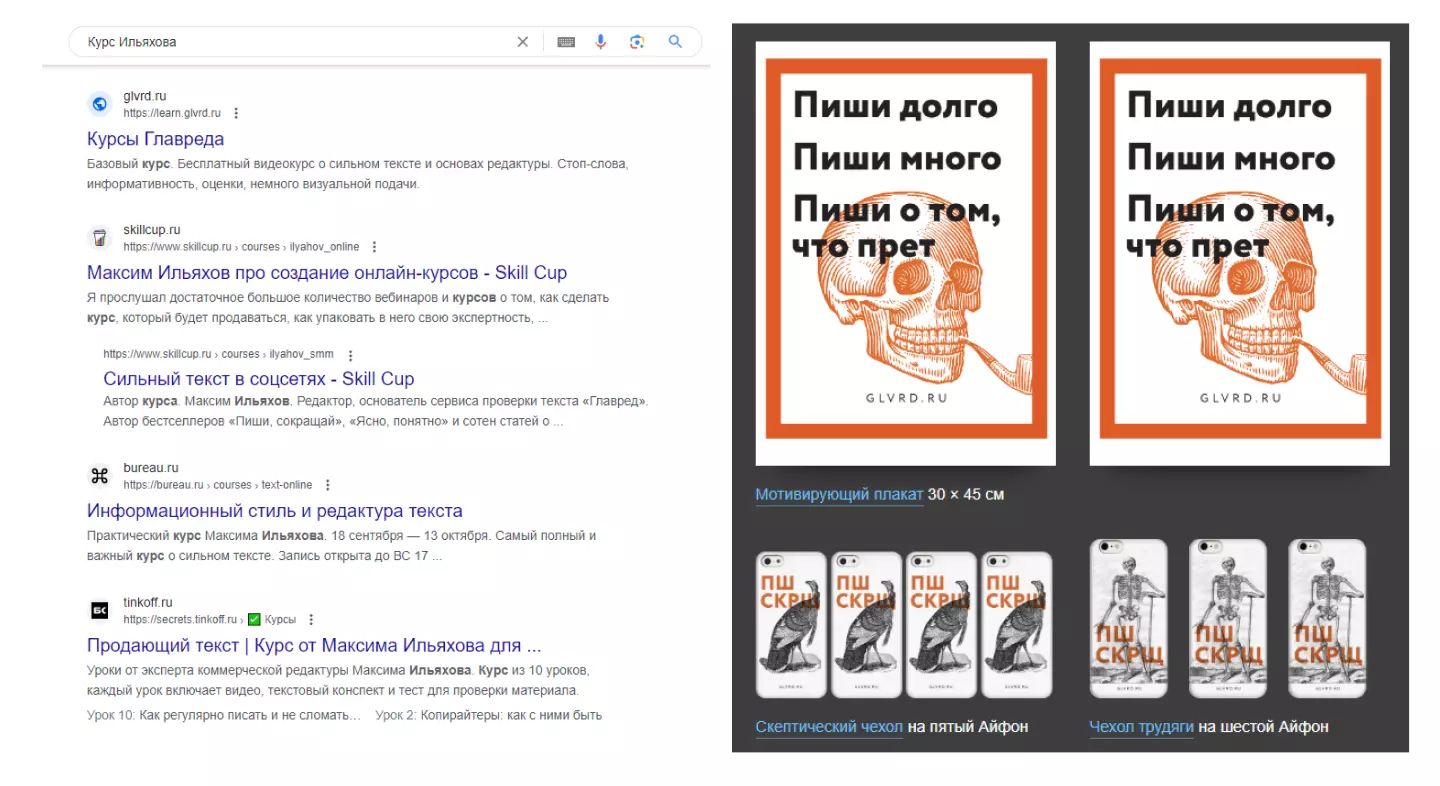Open 'Информационный стиль и редактура текста' result
Viewport: 1440px width, 786px height.
[x=274, y=511]
